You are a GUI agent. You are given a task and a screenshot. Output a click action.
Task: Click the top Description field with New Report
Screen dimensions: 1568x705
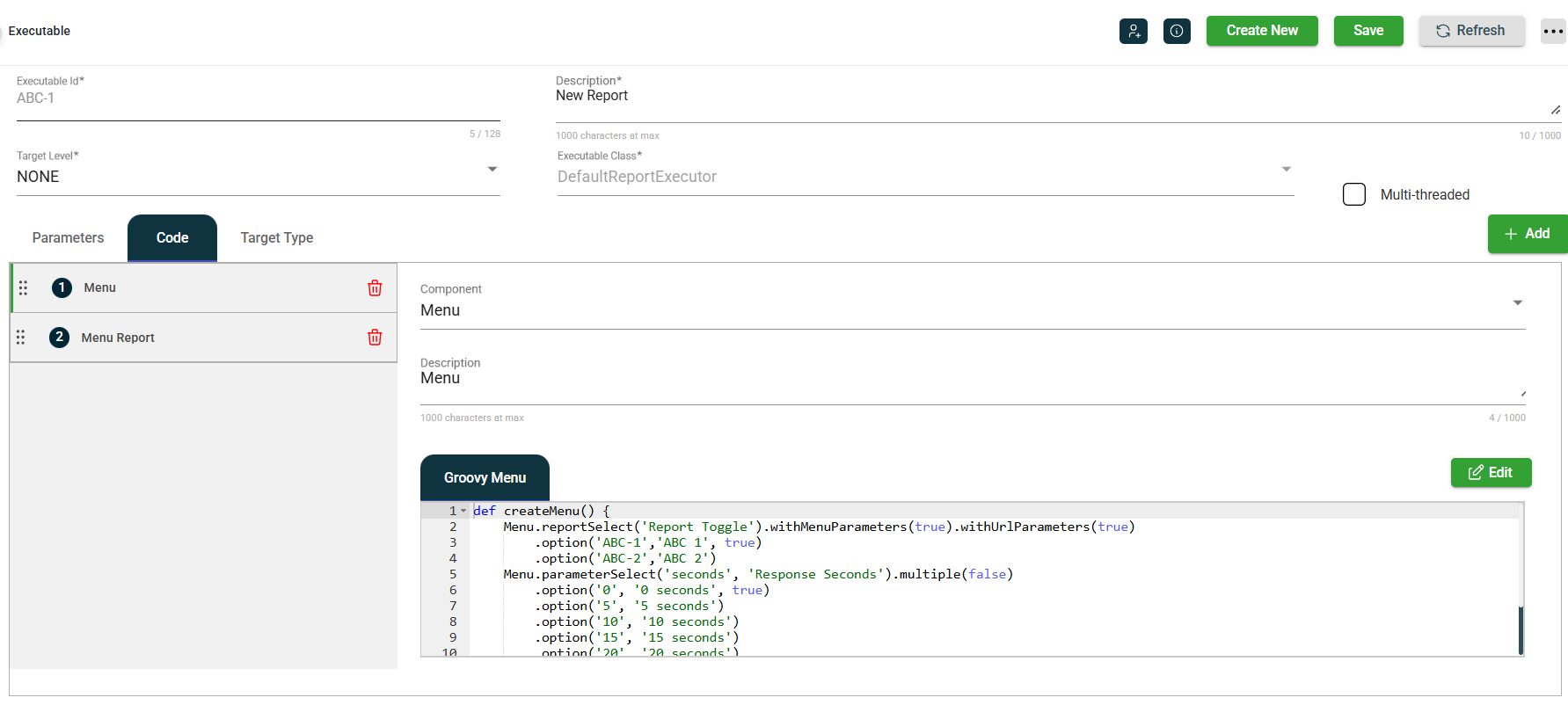click(1051, 97)
